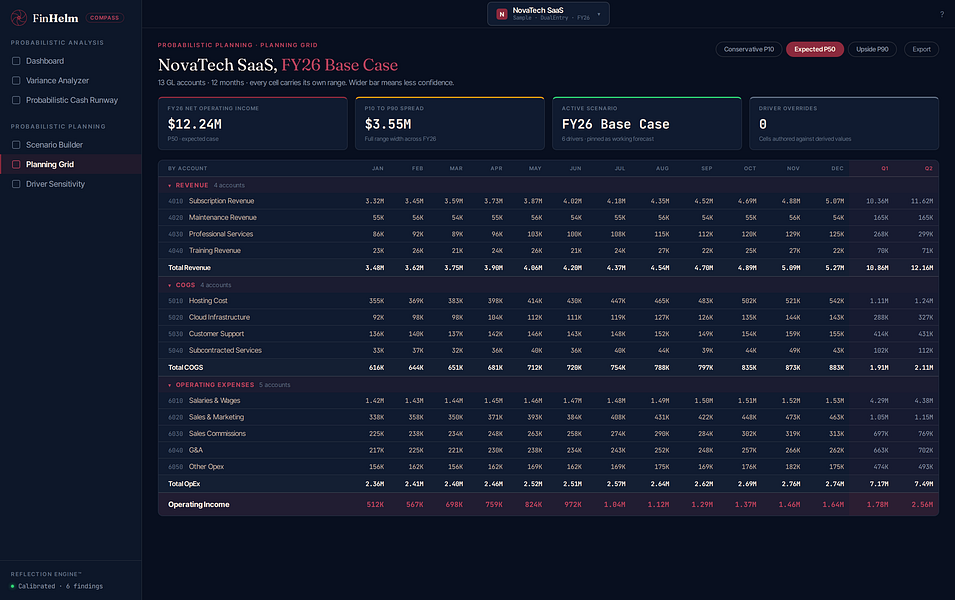Click the Operating Income row label
The width and height of the screenshot is (955, 600).
(x=199, y=505)
